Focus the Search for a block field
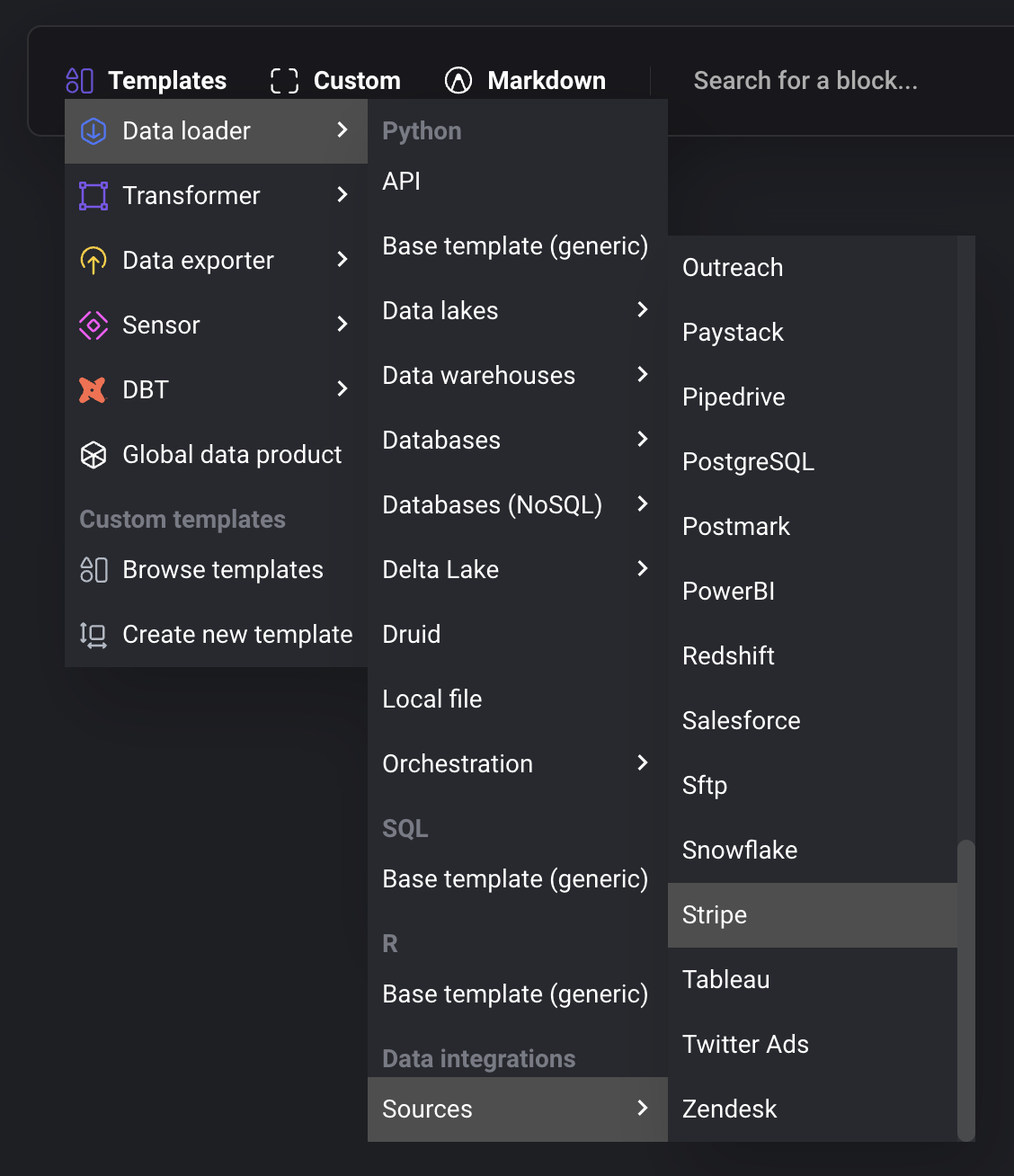 [x=805, y=81]
